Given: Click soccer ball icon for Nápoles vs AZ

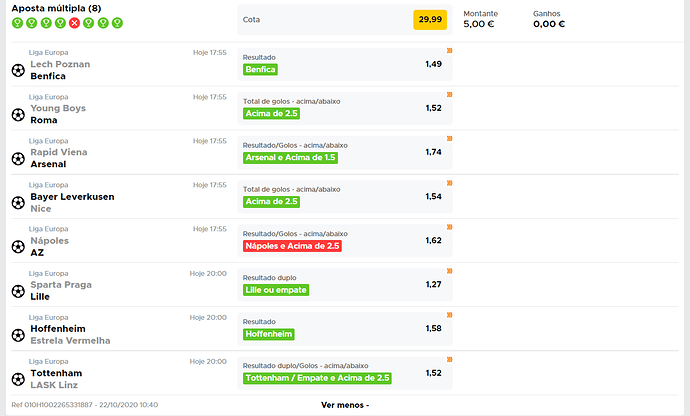Looking at the screenshot, I should tap(18, 247).
